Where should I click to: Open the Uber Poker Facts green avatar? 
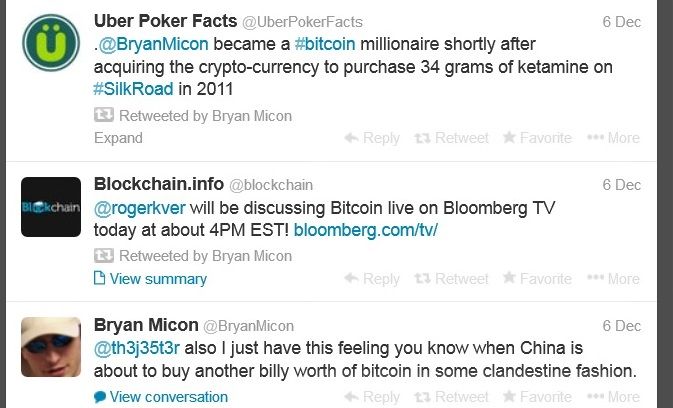pyautogui.click(x=51, y=42)
